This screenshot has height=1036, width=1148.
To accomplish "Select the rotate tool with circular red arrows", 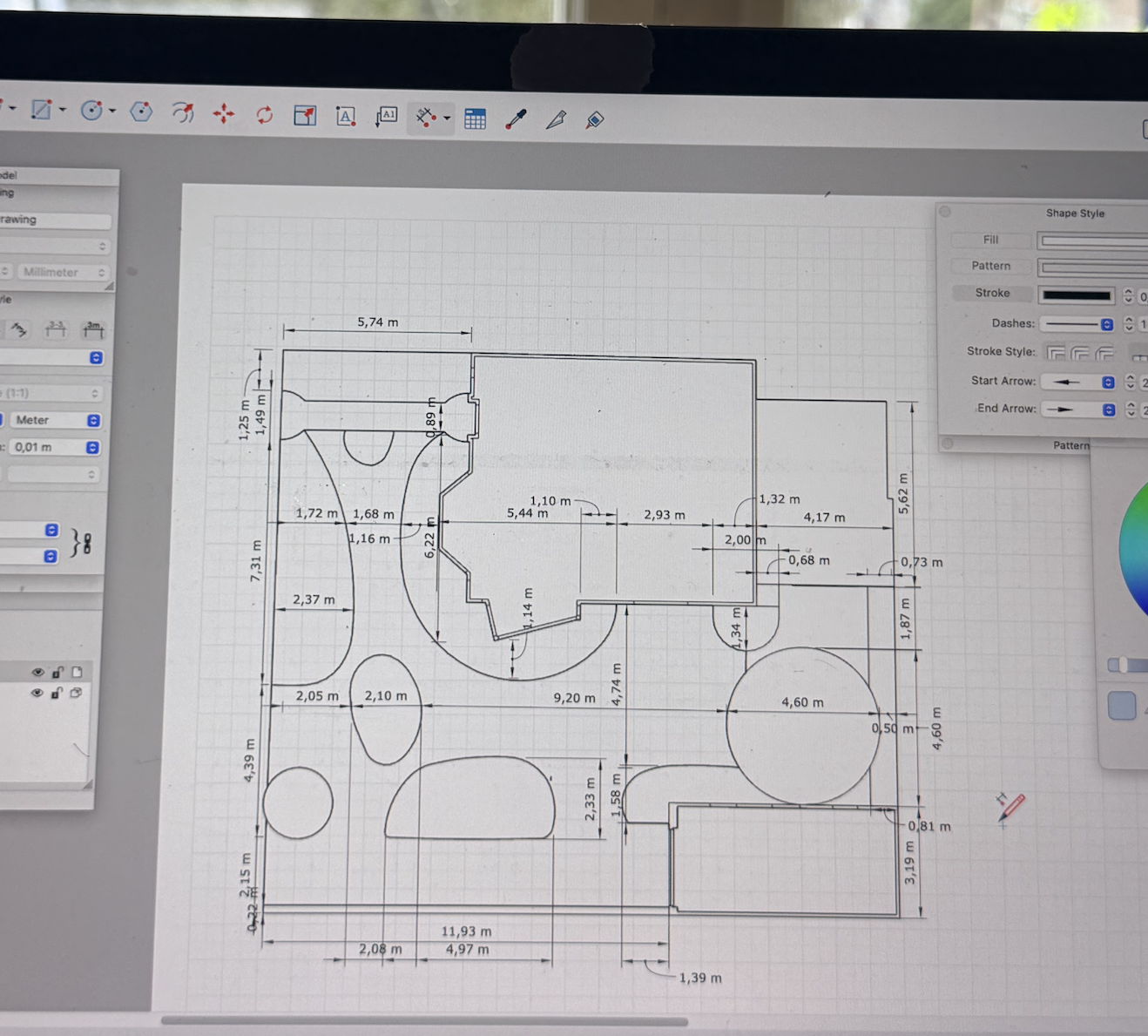I will 265,114.
